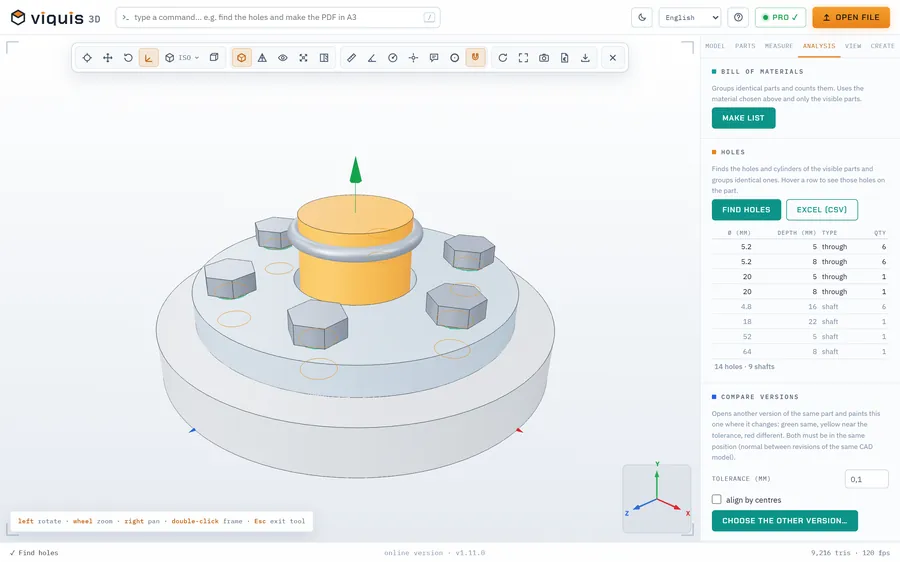This screenshot has width=900, height=562.
Task: Switch to the MEASURE tab
Action: click(x=778, y=46)
